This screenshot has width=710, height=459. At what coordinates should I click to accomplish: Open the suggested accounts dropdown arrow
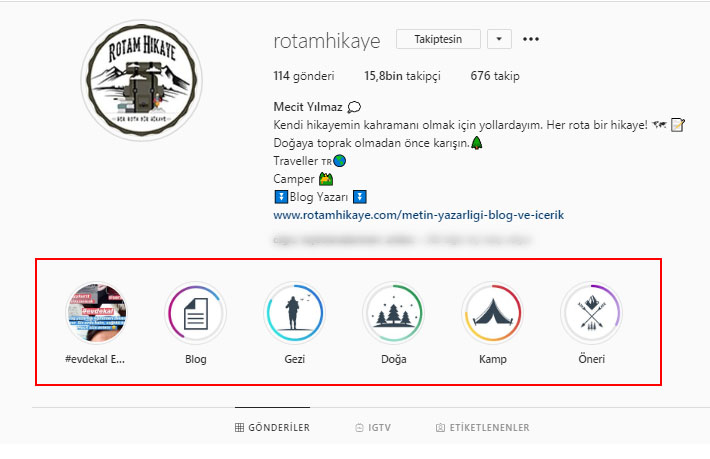pos(499,39)
